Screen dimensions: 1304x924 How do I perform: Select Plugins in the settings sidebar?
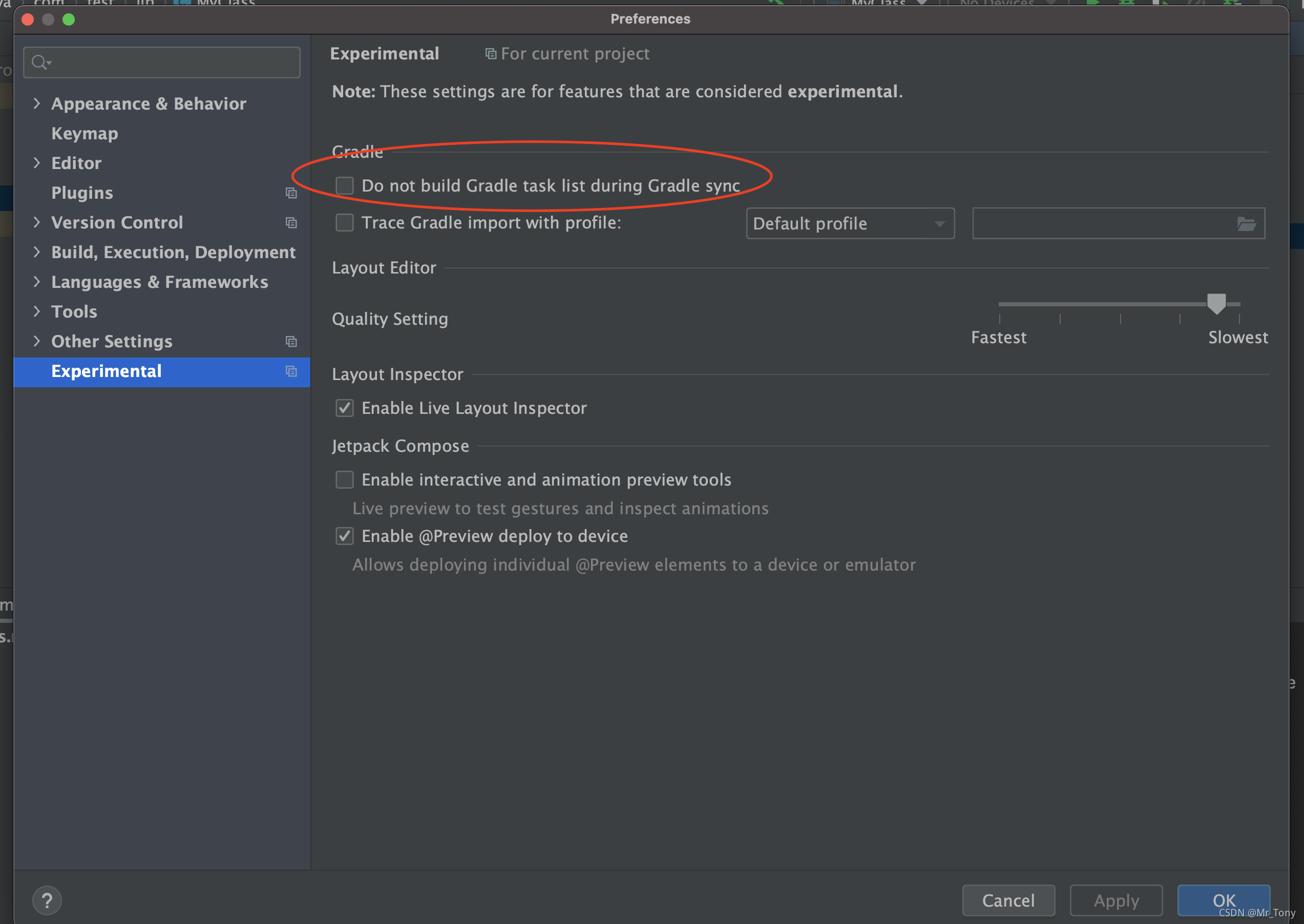tap(82, 193)
